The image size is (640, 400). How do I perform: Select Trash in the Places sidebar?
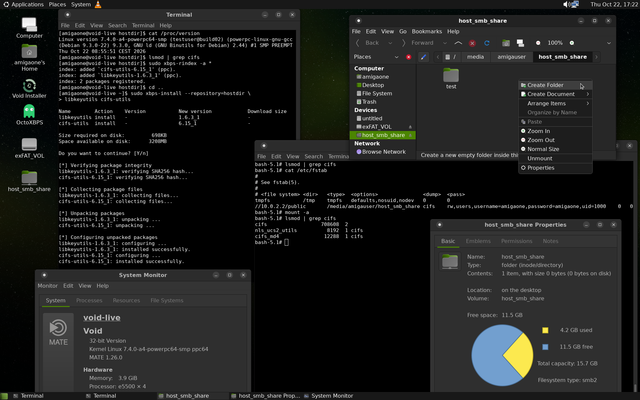click(x=382, y=102)
